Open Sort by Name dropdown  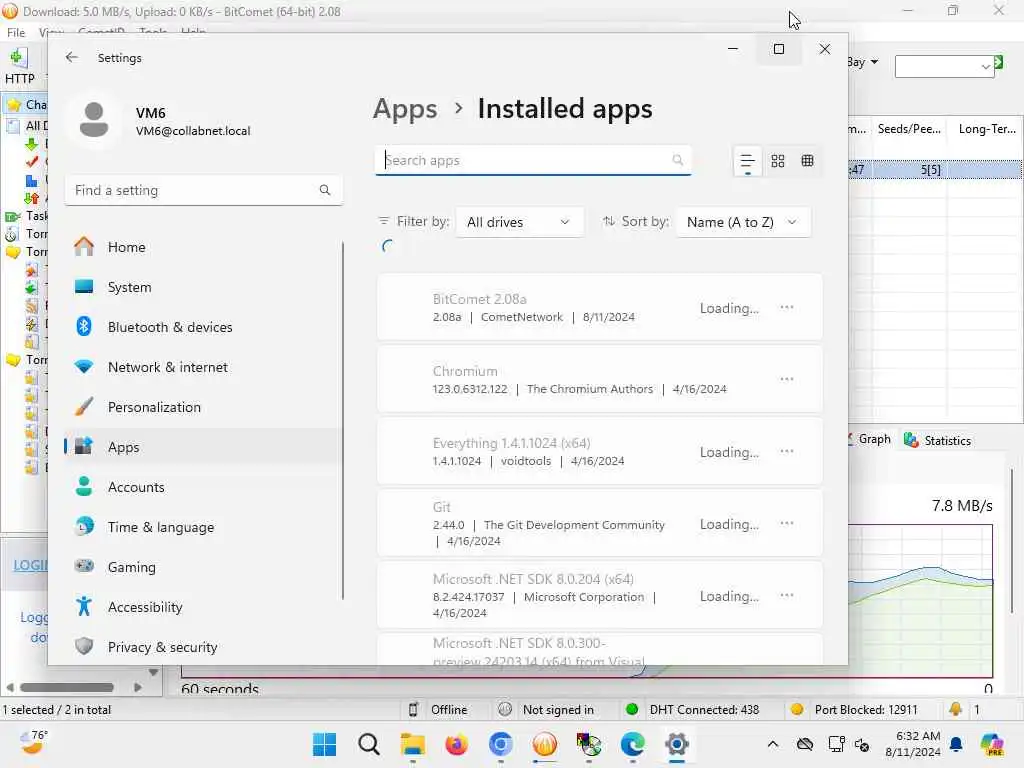pos(743,222)
